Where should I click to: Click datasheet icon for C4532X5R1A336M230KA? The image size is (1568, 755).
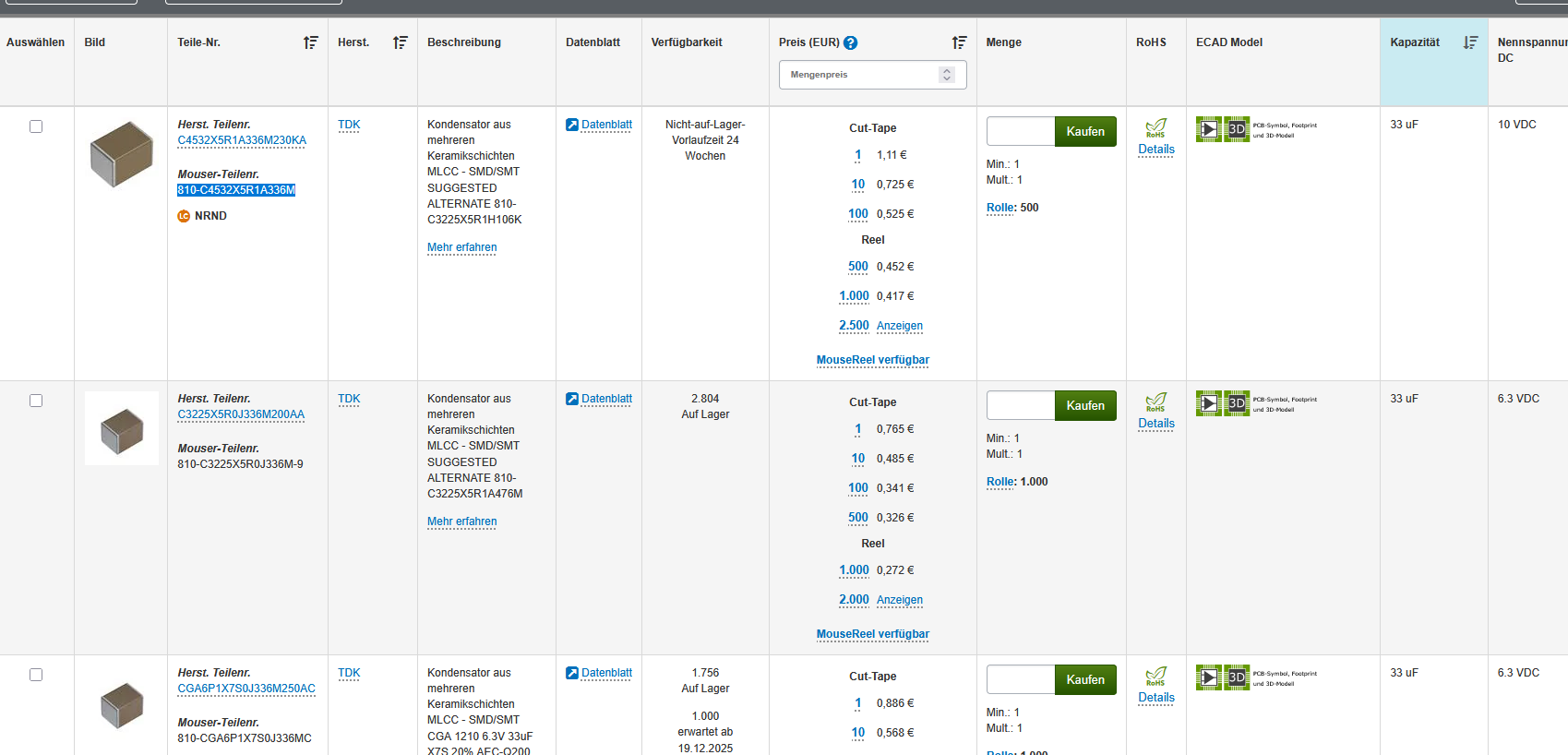pos(572,125)
